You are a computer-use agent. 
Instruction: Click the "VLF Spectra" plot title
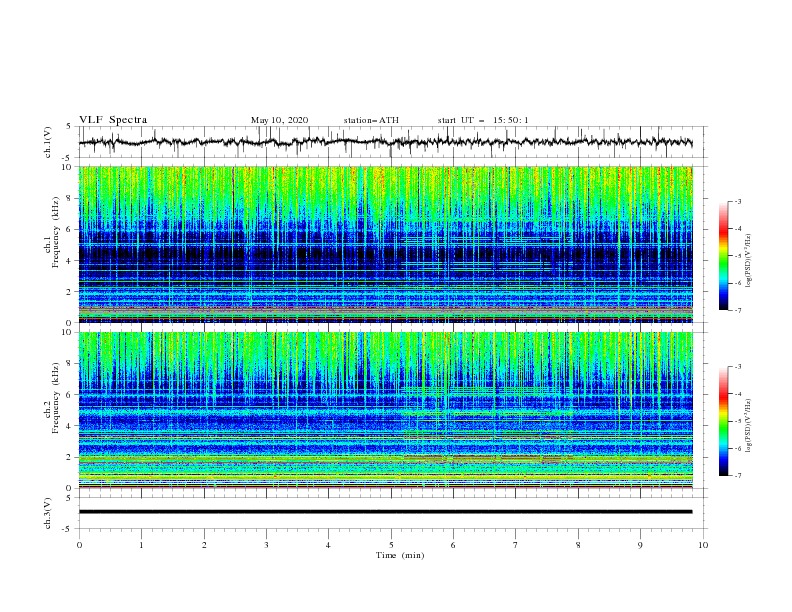click(x=113, y=120)
